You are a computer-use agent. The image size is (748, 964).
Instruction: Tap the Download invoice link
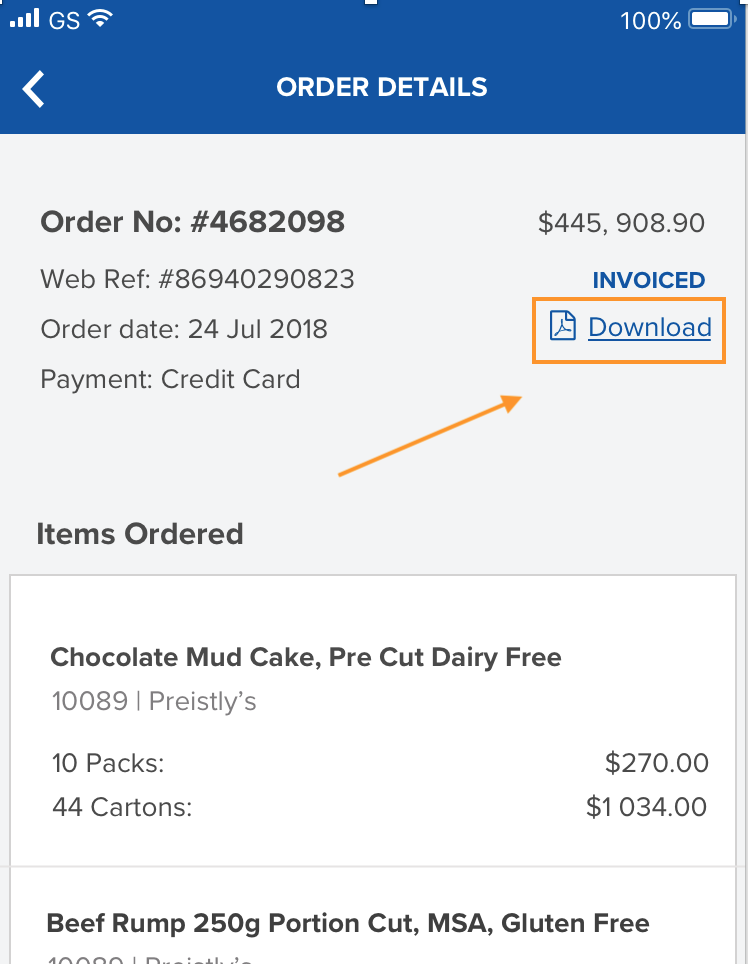click(649, 327)
